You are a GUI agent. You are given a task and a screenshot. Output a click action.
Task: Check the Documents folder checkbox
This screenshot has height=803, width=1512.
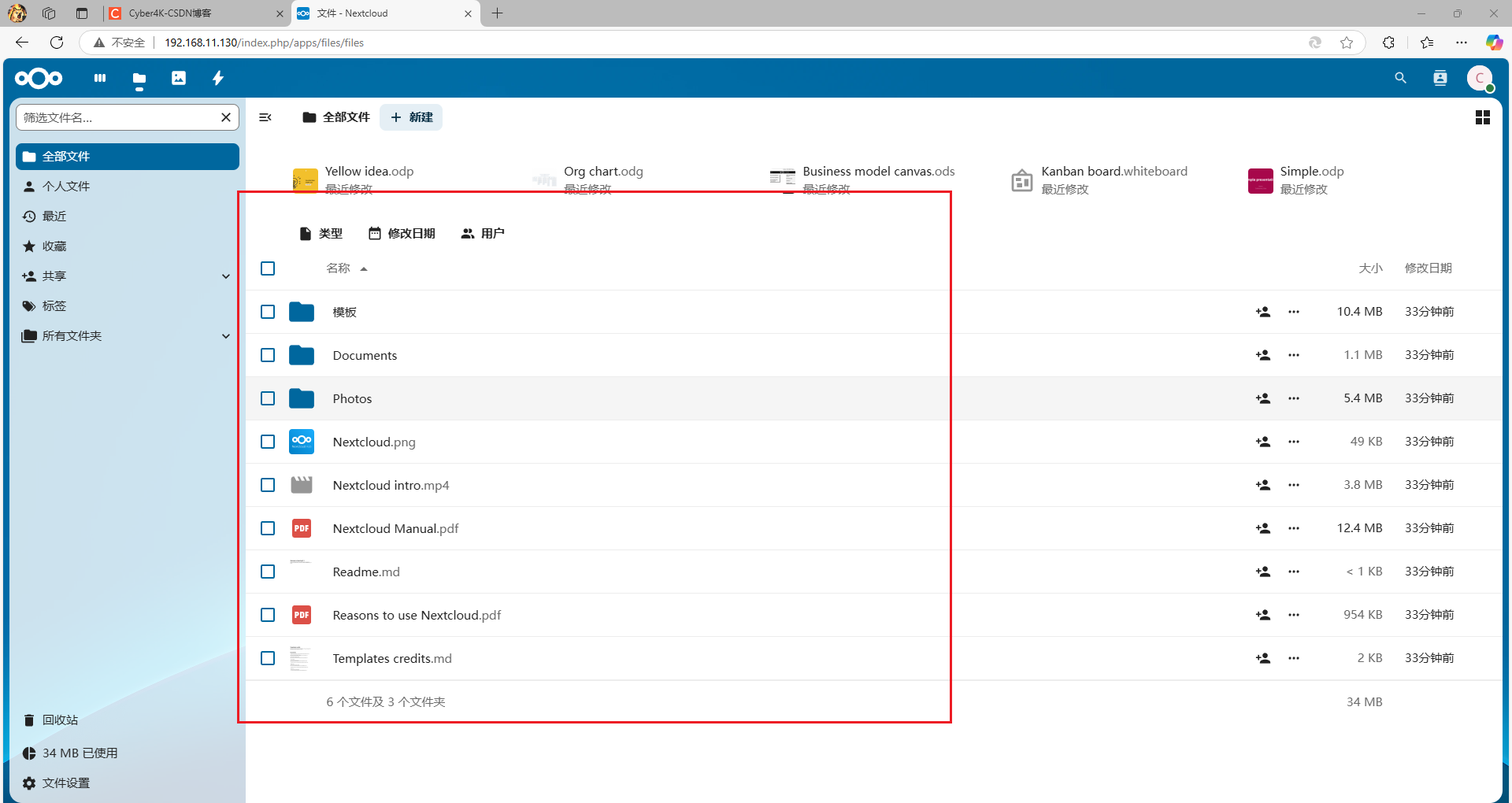pos(268,355)
